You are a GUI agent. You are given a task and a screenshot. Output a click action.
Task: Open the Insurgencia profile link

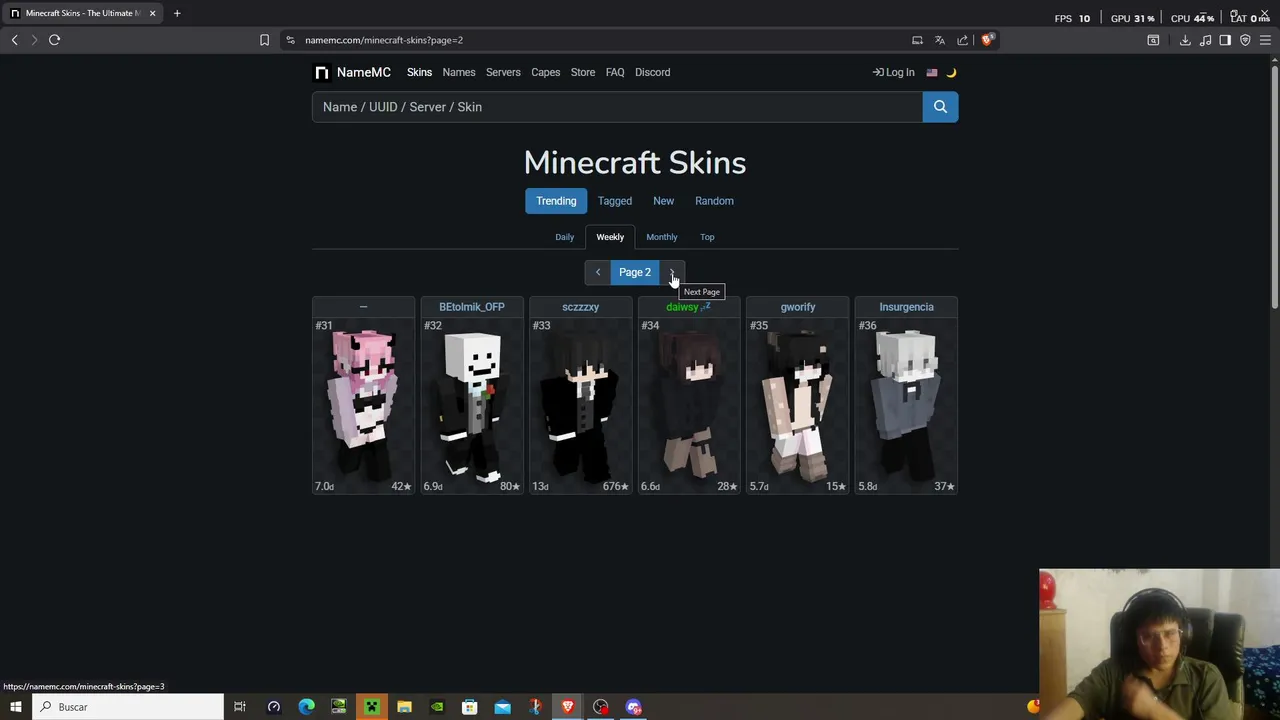[x=907, y=307]
